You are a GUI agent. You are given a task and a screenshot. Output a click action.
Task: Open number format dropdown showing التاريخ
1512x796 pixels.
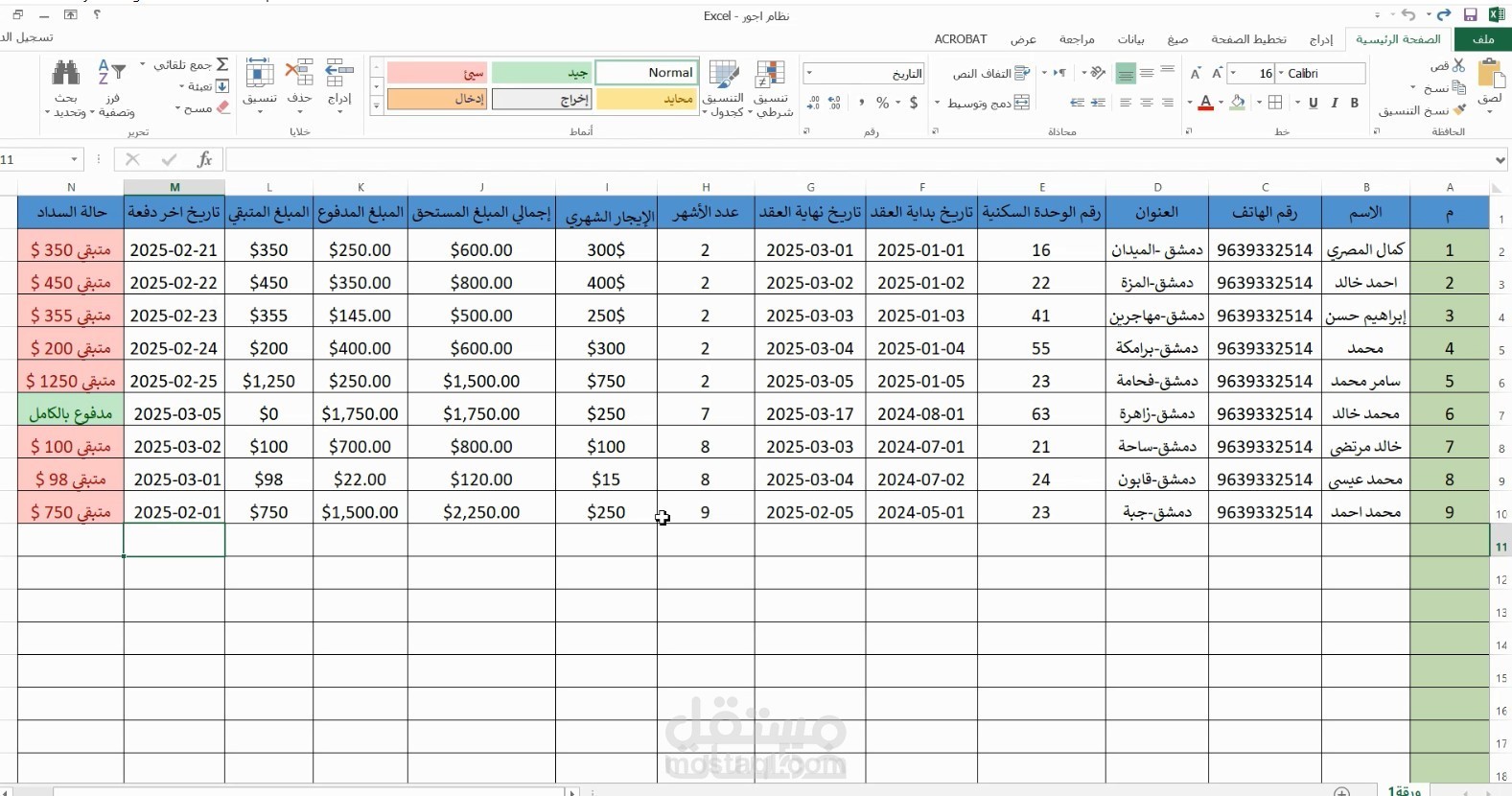(x=809, y=73)
